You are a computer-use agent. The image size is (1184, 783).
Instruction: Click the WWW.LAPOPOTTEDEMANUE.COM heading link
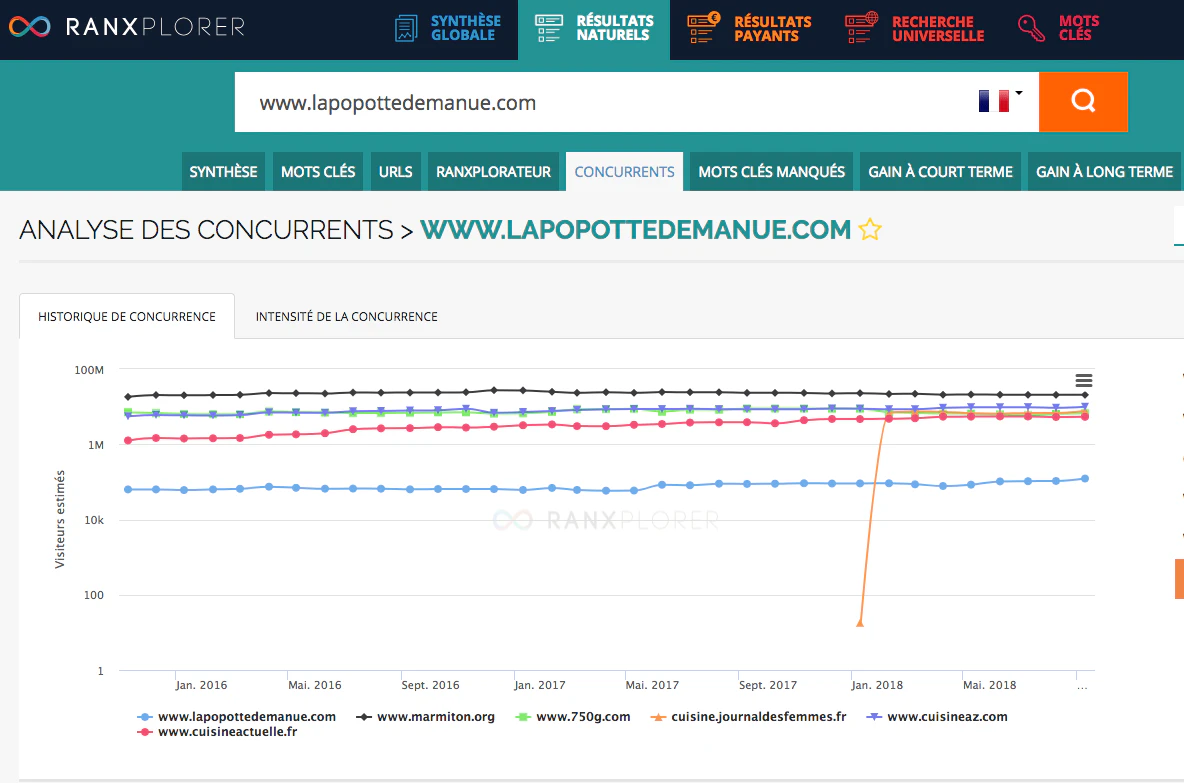tap(636, 230)
